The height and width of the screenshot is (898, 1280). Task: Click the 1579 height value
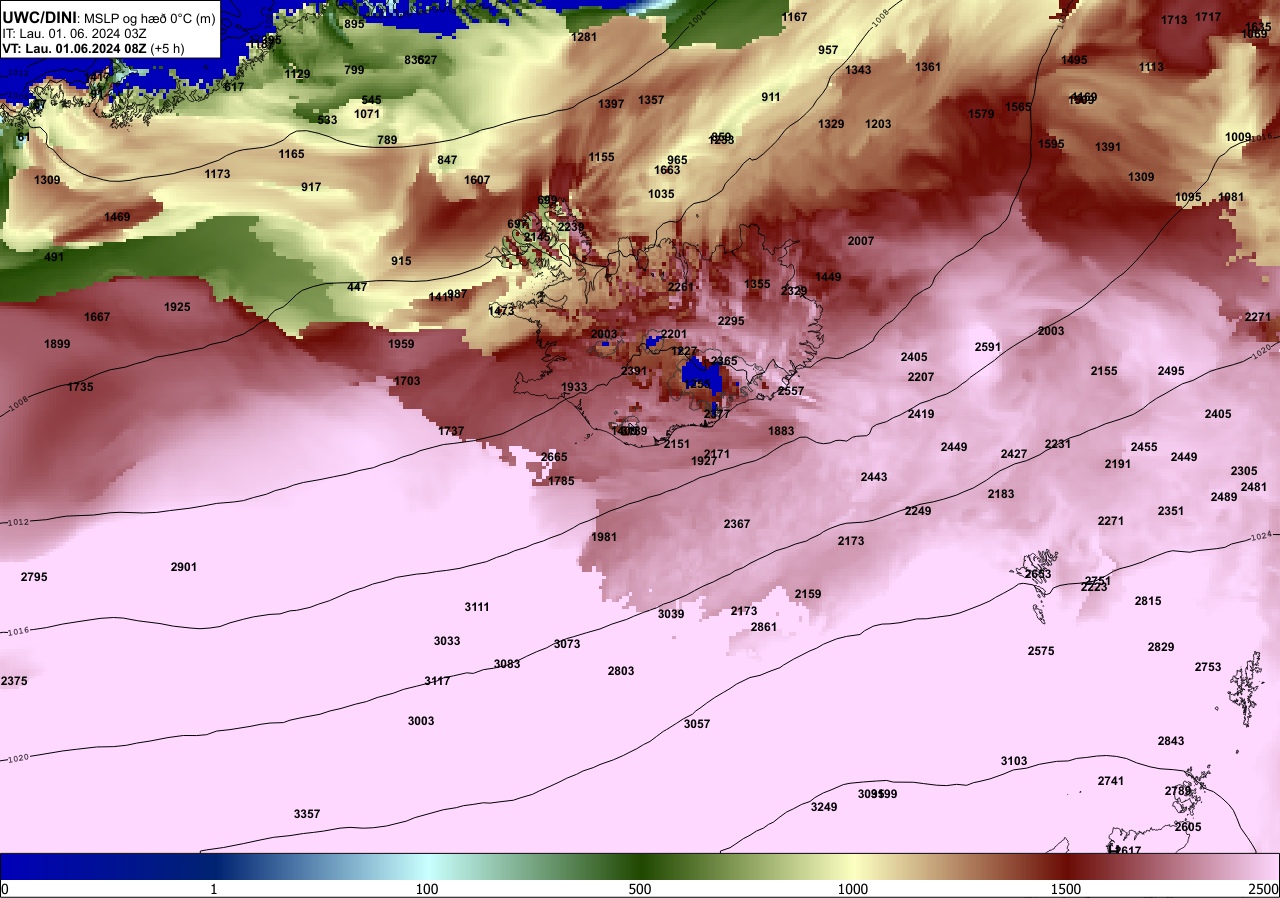[x=981, y=114]
